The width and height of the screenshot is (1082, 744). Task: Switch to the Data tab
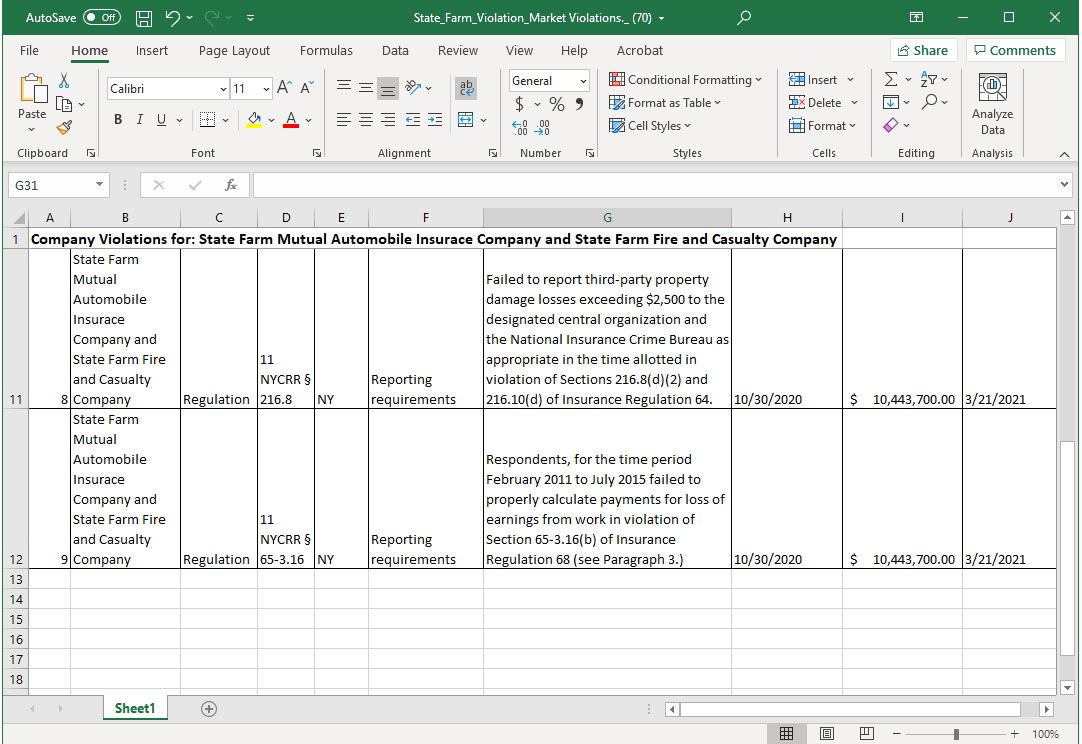pyautogui.click(x=395, y=50)
